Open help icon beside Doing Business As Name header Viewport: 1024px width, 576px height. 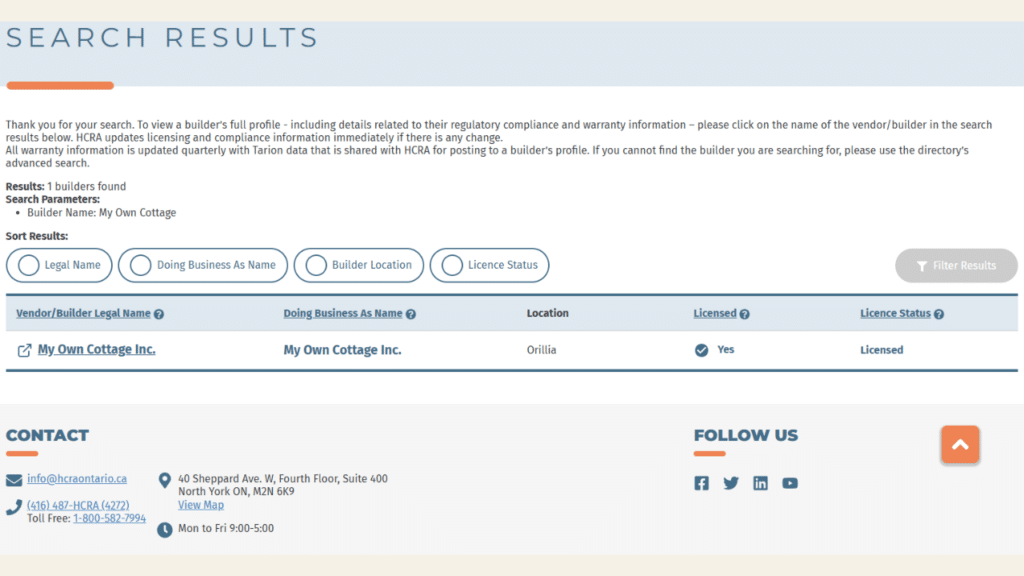pos(411,314)
